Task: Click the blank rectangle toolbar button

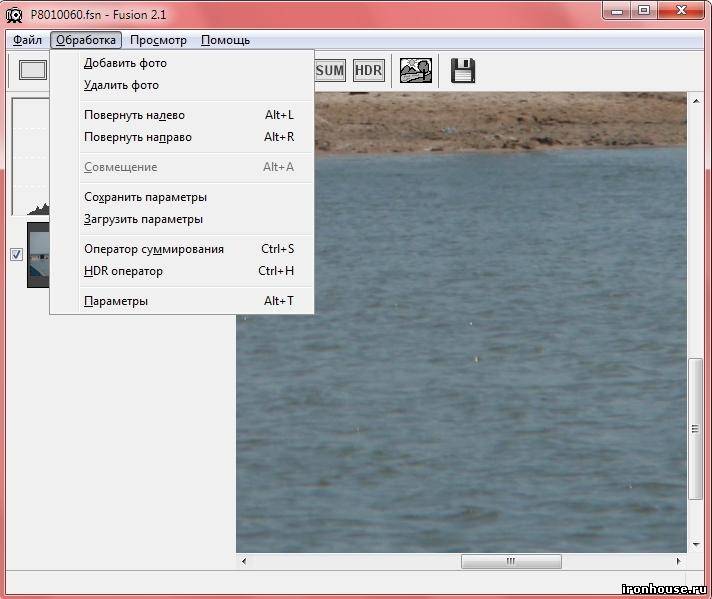Action: 33,70
